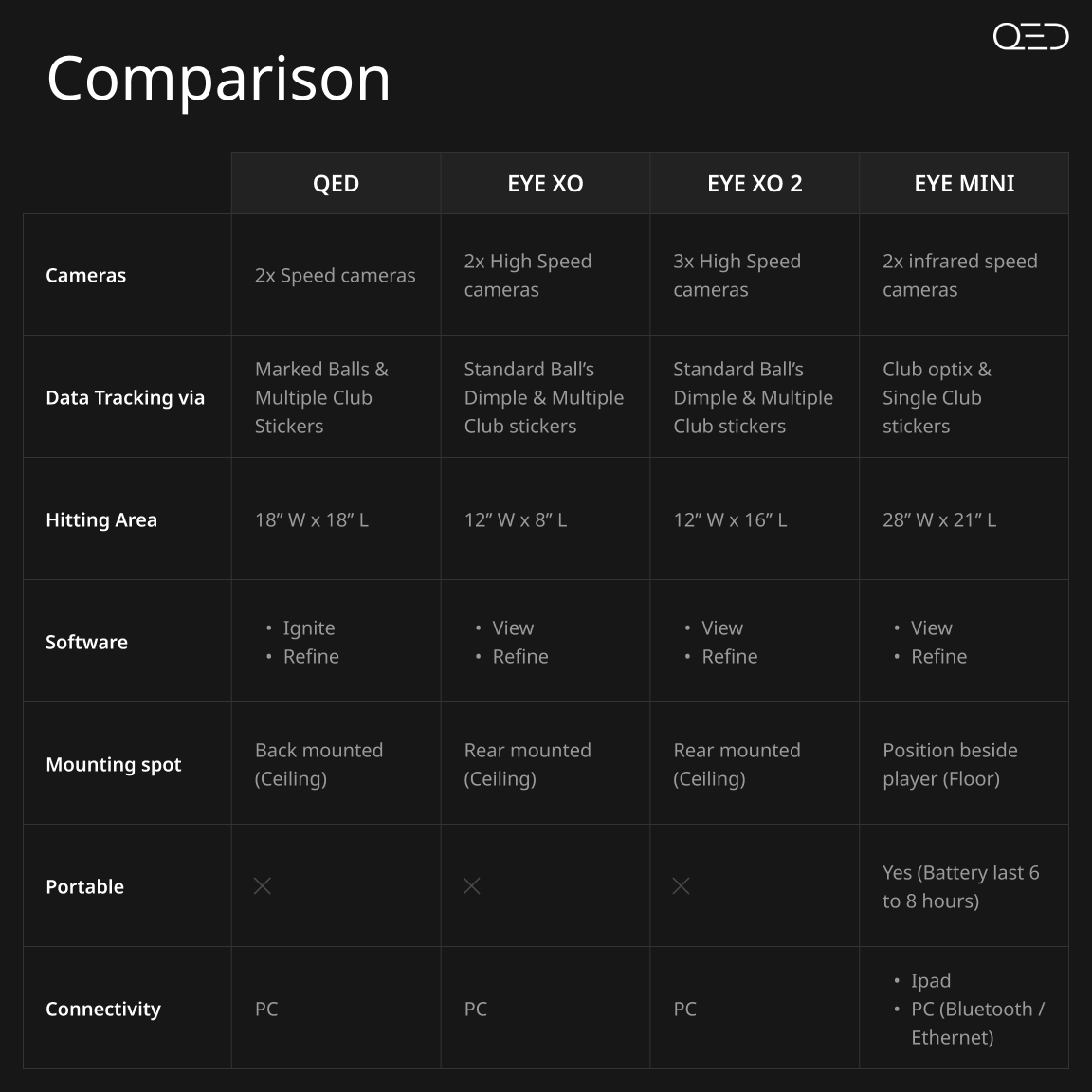Screen dimensions: 1092x1092
Task: Click the Ignite software bullet under QED
Action: click(308, 628)
